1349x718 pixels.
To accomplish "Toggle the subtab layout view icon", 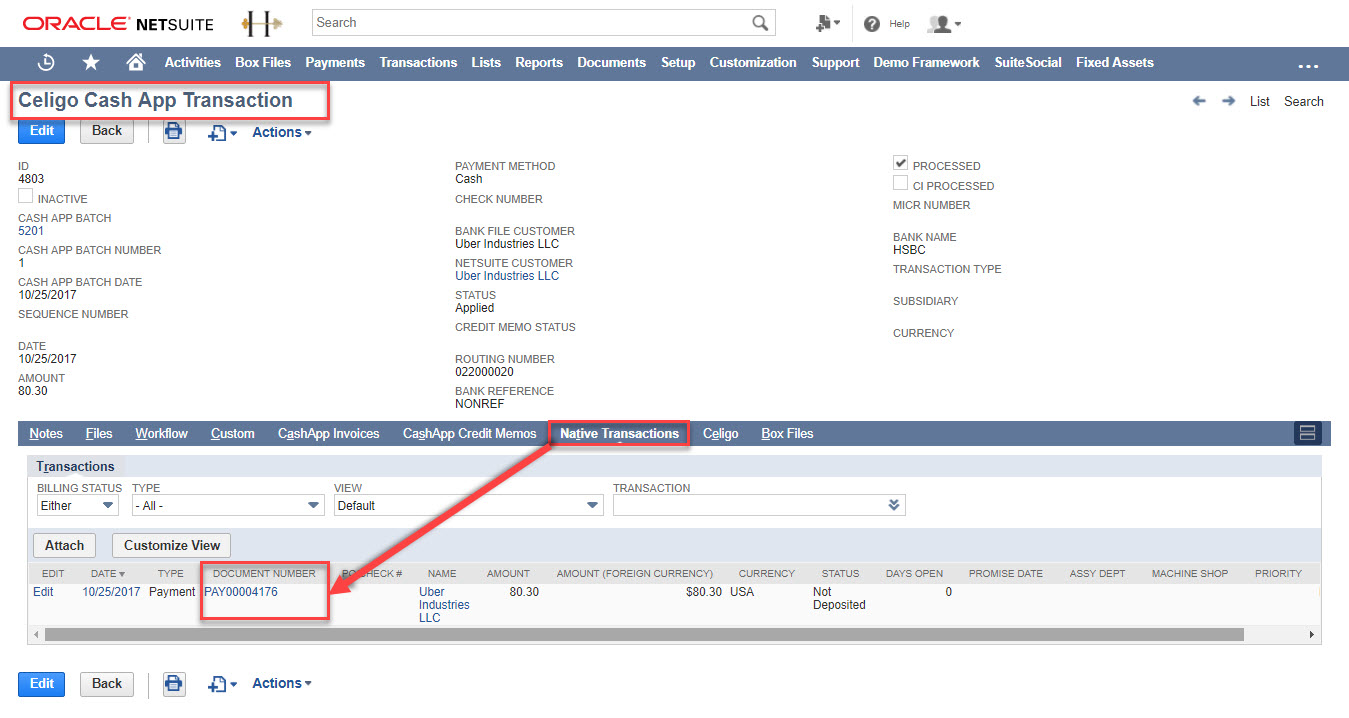I will pyautogui.click(x=1307, y=433).
